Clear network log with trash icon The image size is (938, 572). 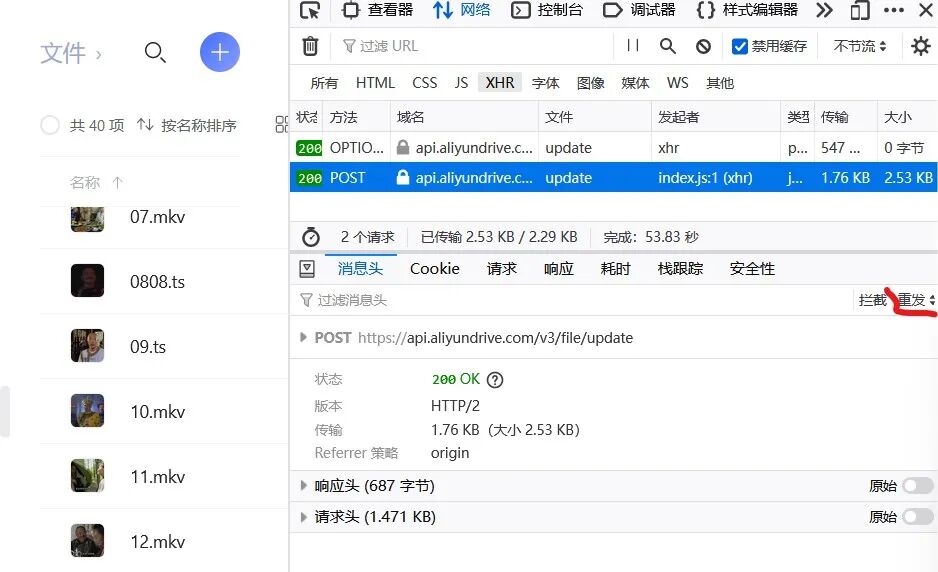tap(310, 46)
